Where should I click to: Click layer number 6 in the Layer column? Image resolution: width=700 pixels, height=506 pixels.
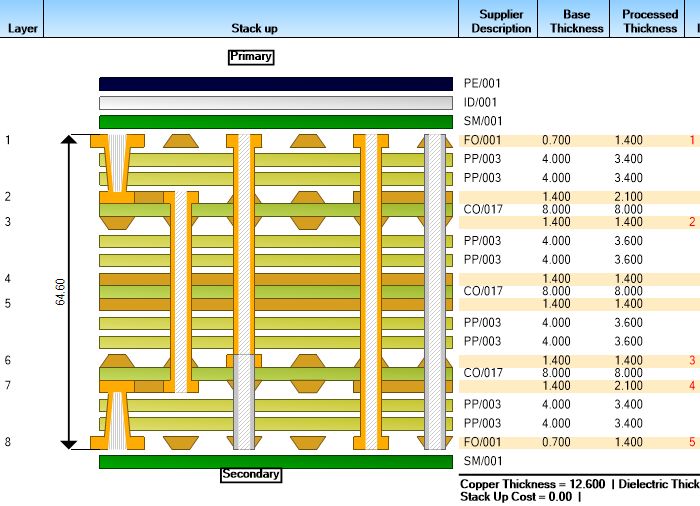pos(8,360)
